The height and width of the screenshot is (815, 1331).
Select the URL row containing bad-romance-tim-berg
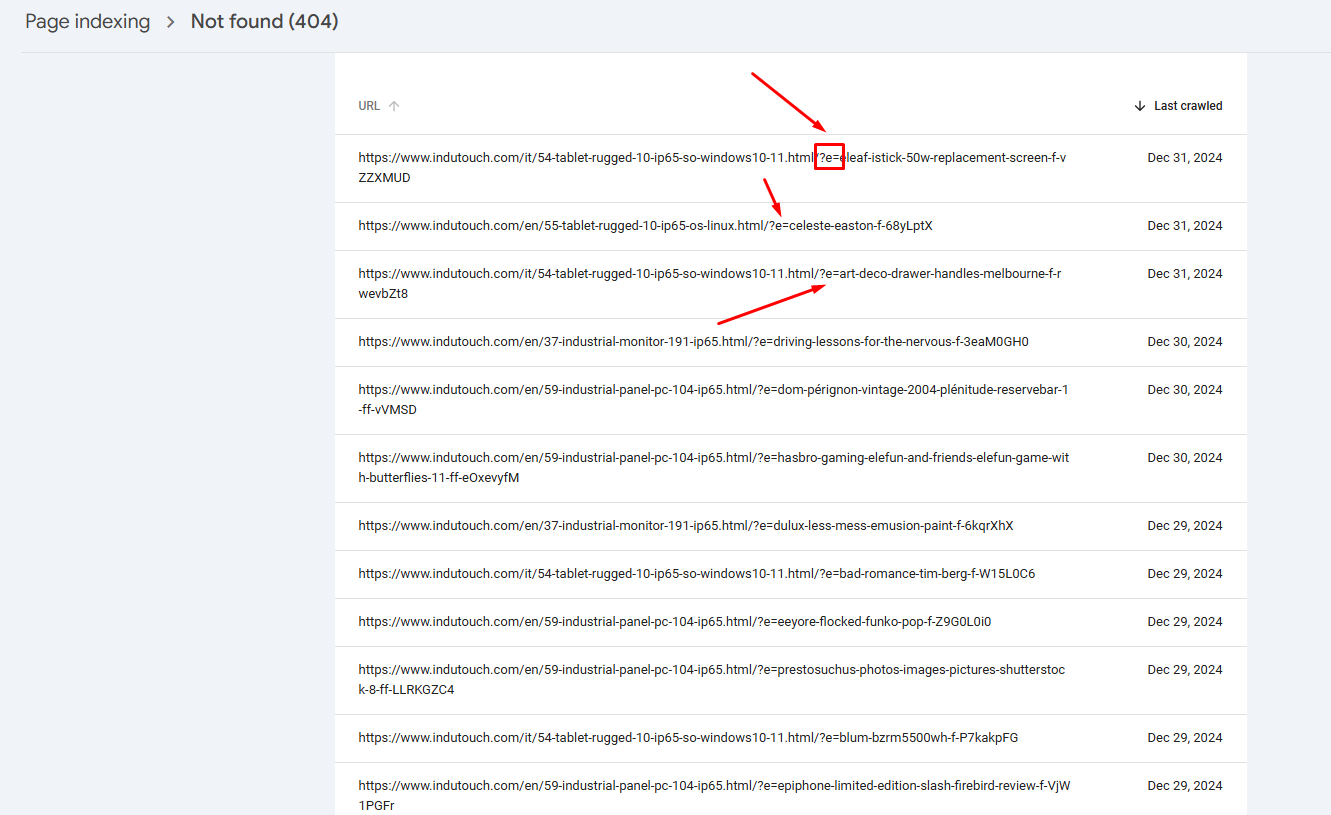click(x=791, y=574)
